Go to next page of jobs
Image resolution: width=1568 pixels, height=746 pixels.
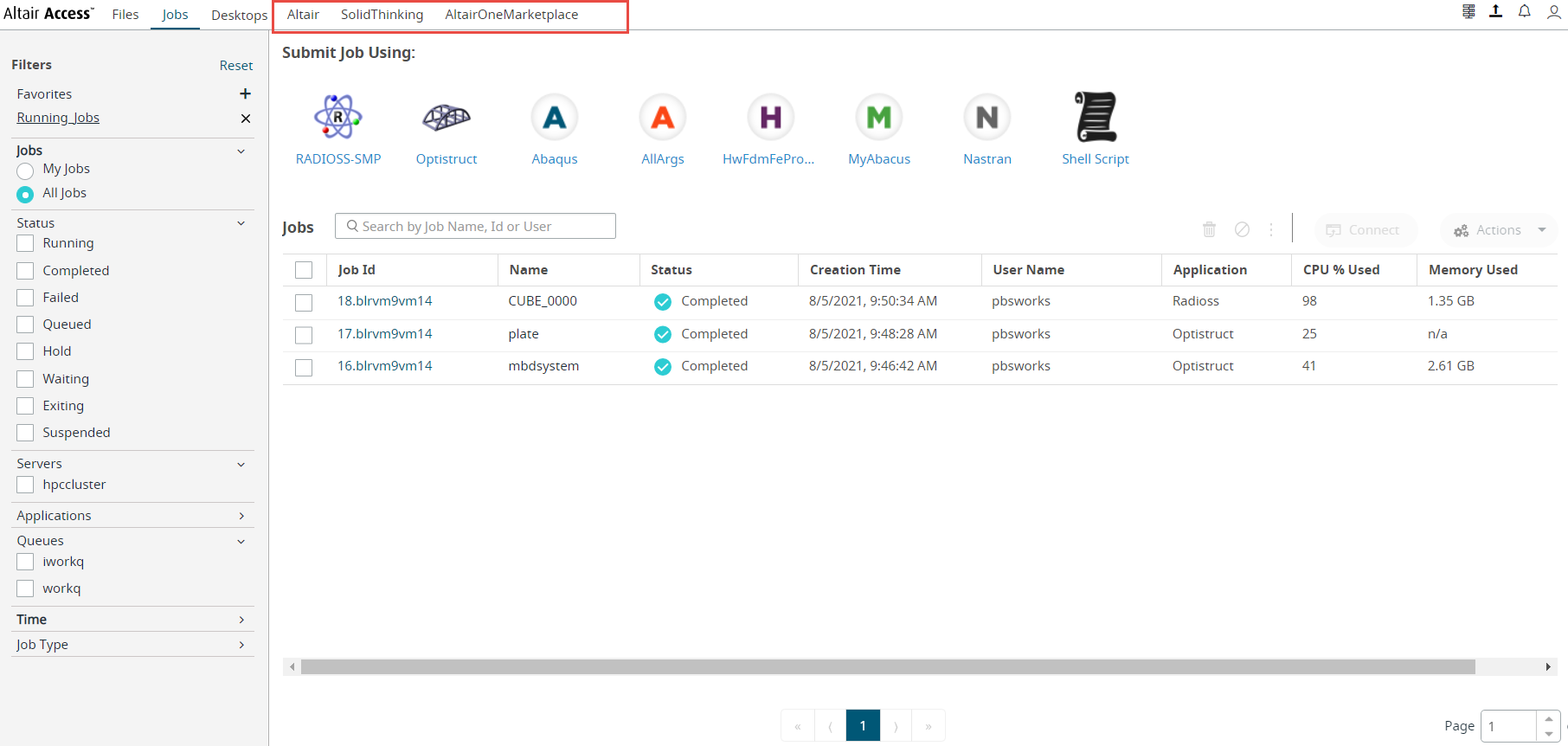896,726
